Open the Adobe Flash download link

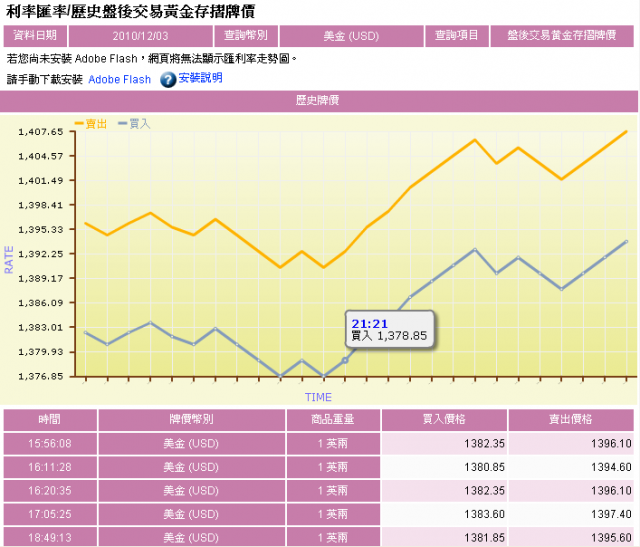click(120, 79)
